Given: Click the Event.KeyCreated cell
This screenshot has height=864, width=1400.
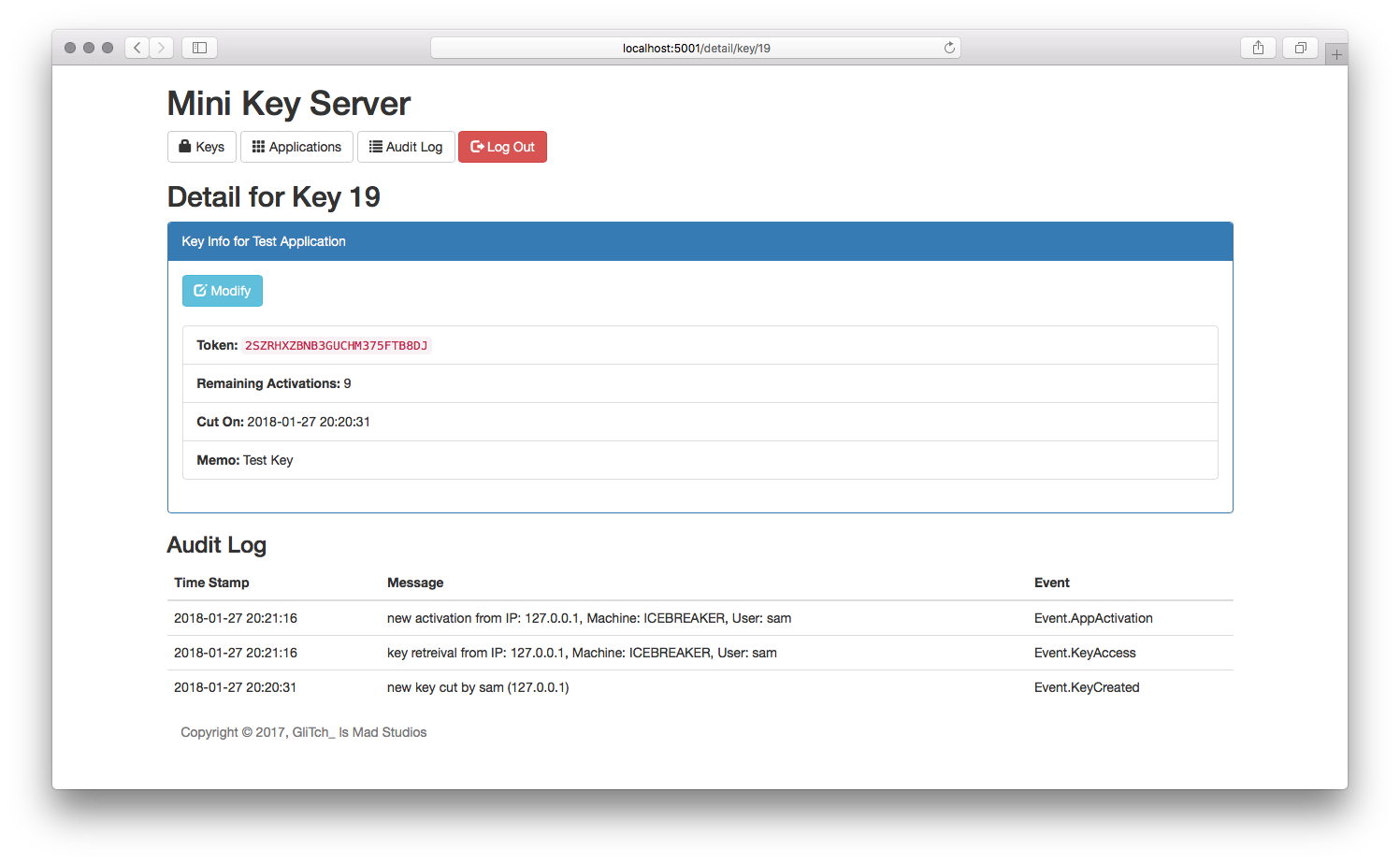Looking at the screenshot, I should click(x=1087, y=687).
